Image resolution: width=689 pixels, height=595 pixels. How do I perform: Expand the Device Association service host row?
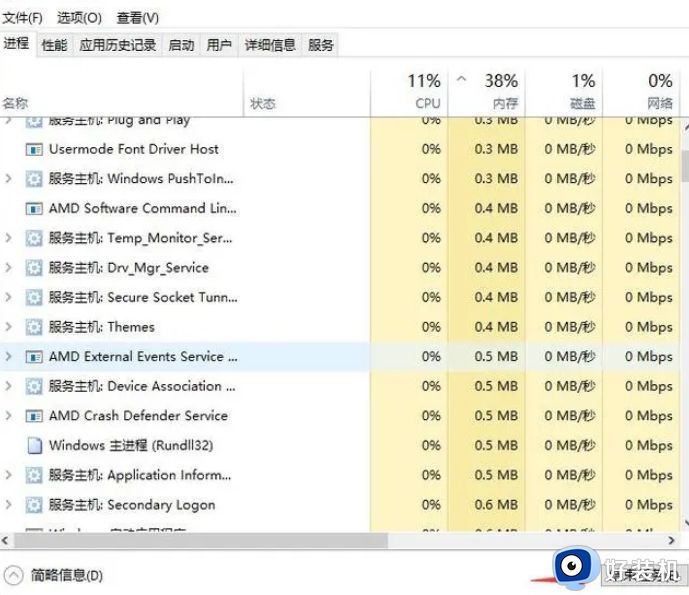pos(9,386)
